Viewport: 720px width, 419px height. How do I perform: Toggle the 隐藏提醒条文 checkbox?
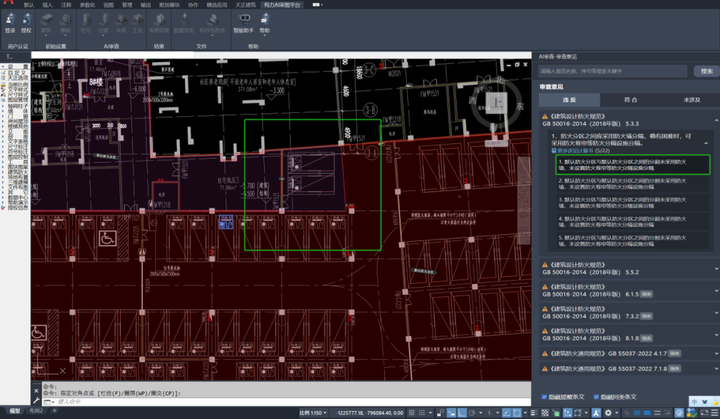pyautogui.click(x=545, y=397)
